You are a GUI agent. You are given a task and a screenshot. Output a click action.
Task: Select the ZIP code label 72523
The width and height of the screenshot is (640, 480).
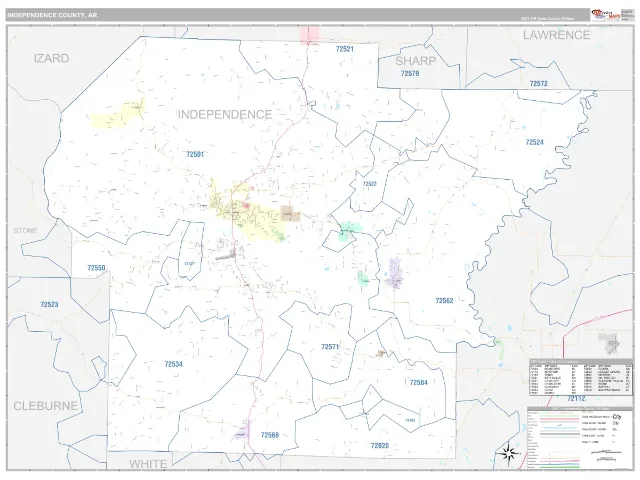[x=49, y=304]
